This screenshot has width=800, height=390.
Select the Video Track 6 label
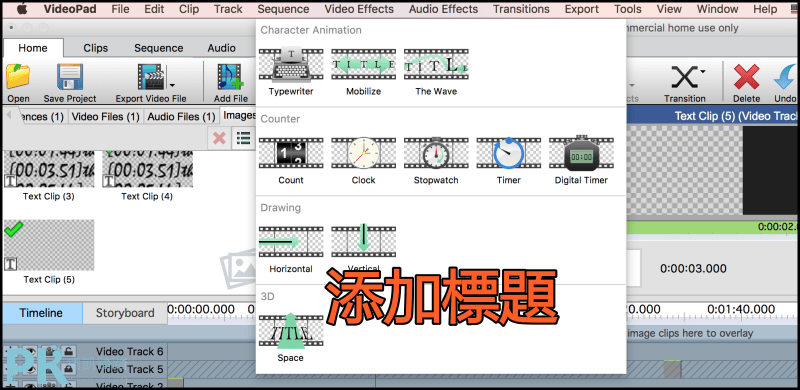point(130,352)
